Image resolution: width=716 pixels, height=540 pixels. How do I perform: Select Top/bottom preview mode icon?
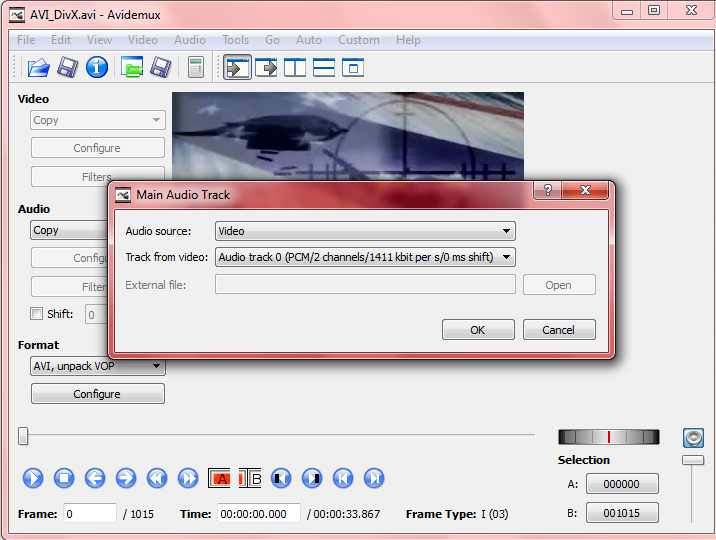(x=324, y=68)
